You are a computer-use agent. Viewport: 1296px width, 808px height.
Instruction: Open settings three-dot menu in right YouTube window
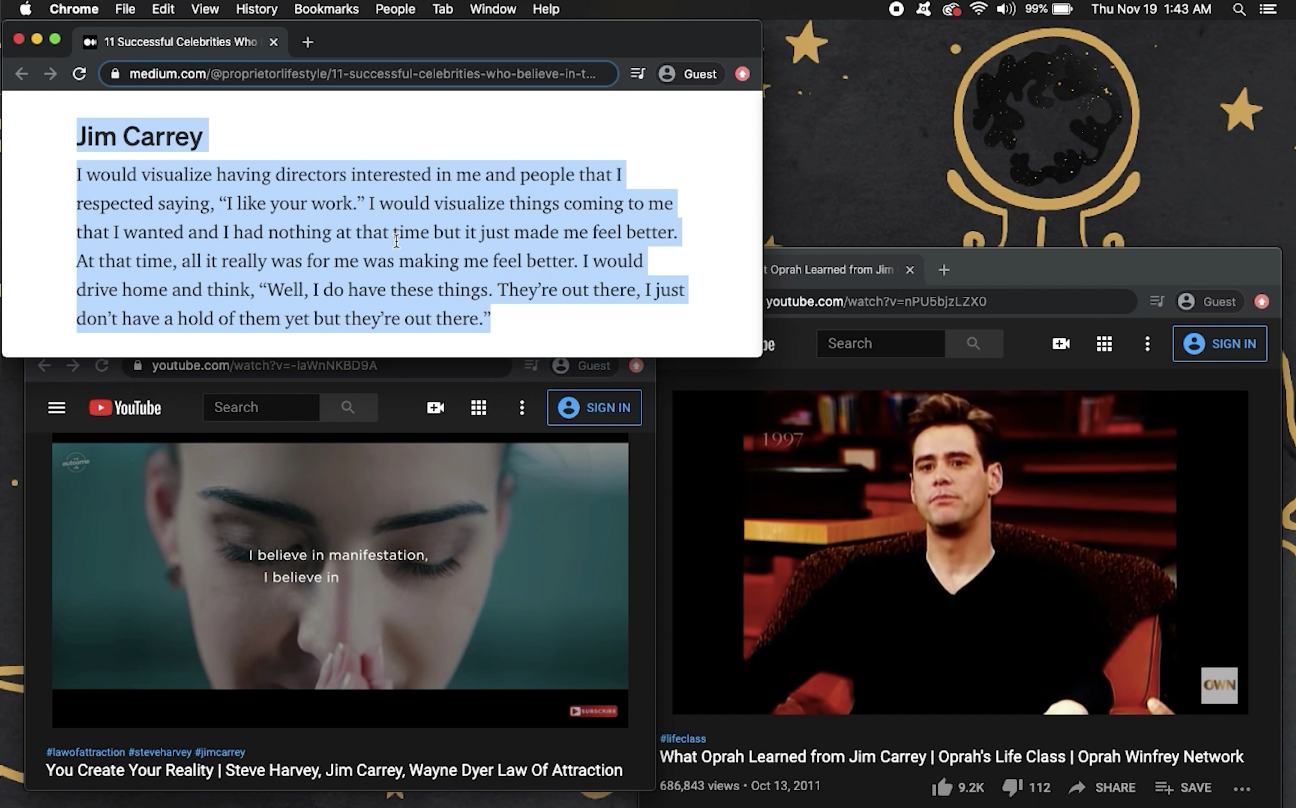pyautogui.click(x=1147, y=344)
